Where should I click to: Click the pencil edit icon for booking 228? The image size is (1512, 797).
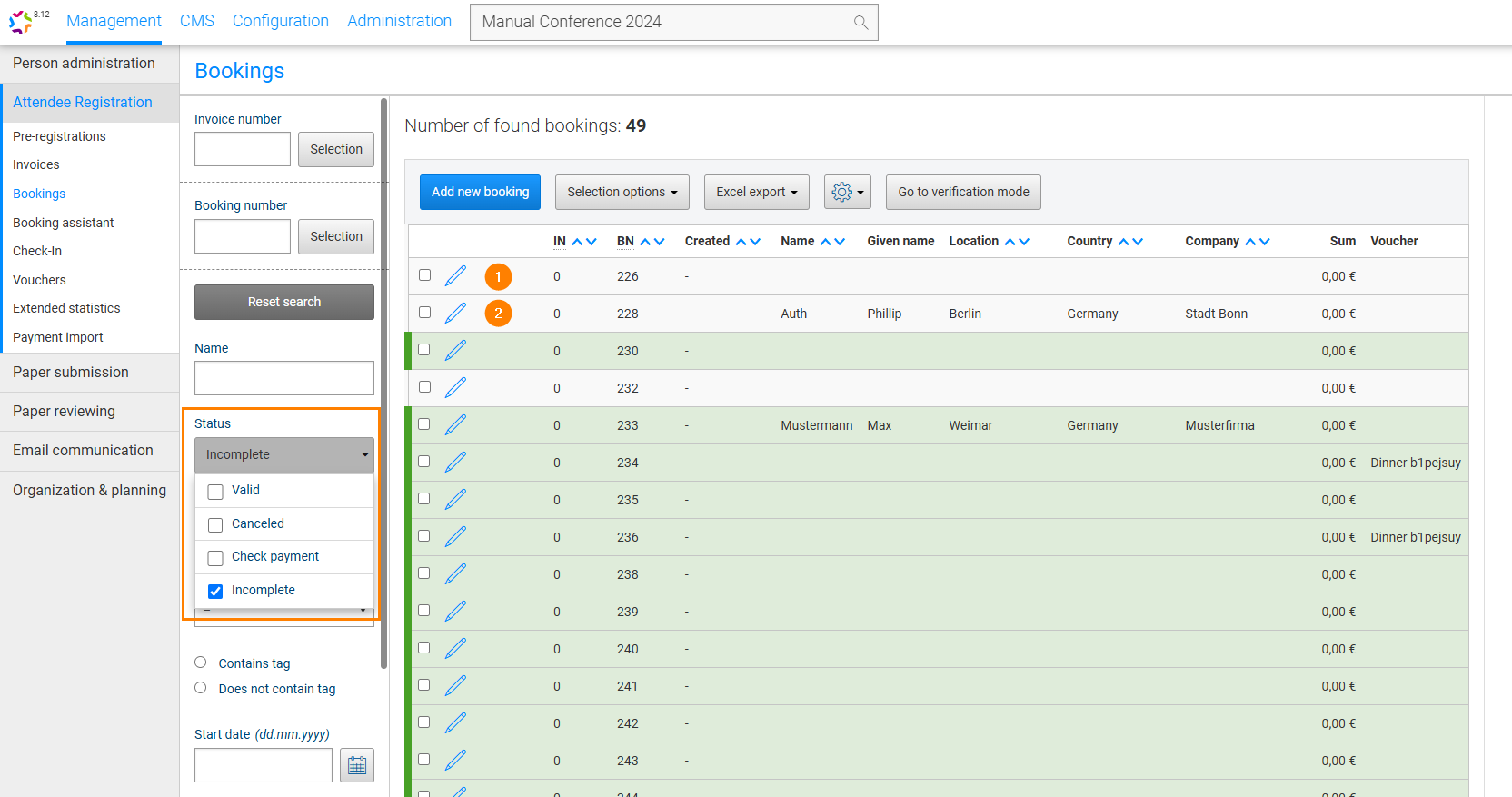click(455, 314)
